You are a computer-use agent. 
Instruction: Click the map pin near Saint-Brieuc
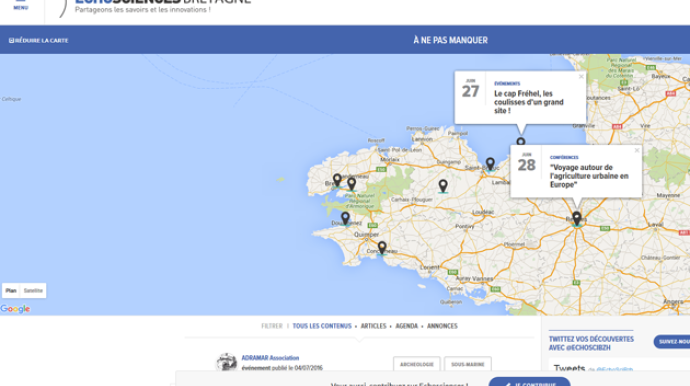490,165
